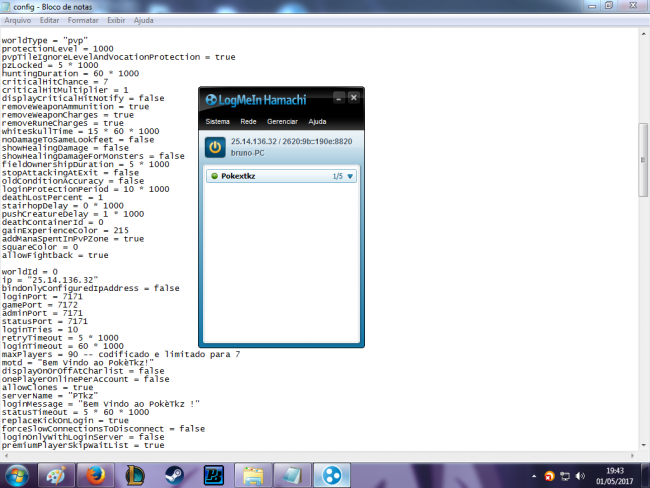650x488 pixels.
Task: Open Notepad's Formatar menu
Action: (x=83, y=20)
